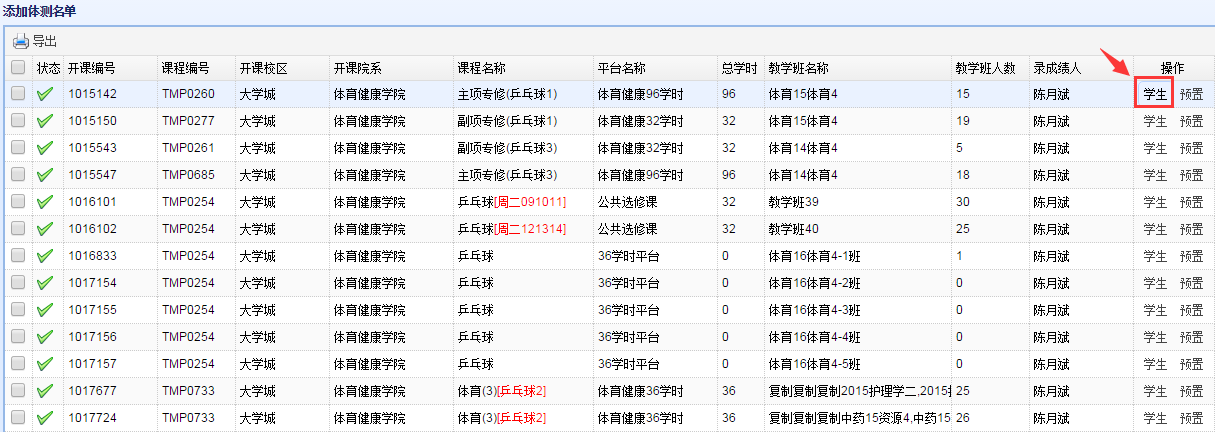
Task: Toggle the select-all checkbox in header
Action: tap(18, 68)
